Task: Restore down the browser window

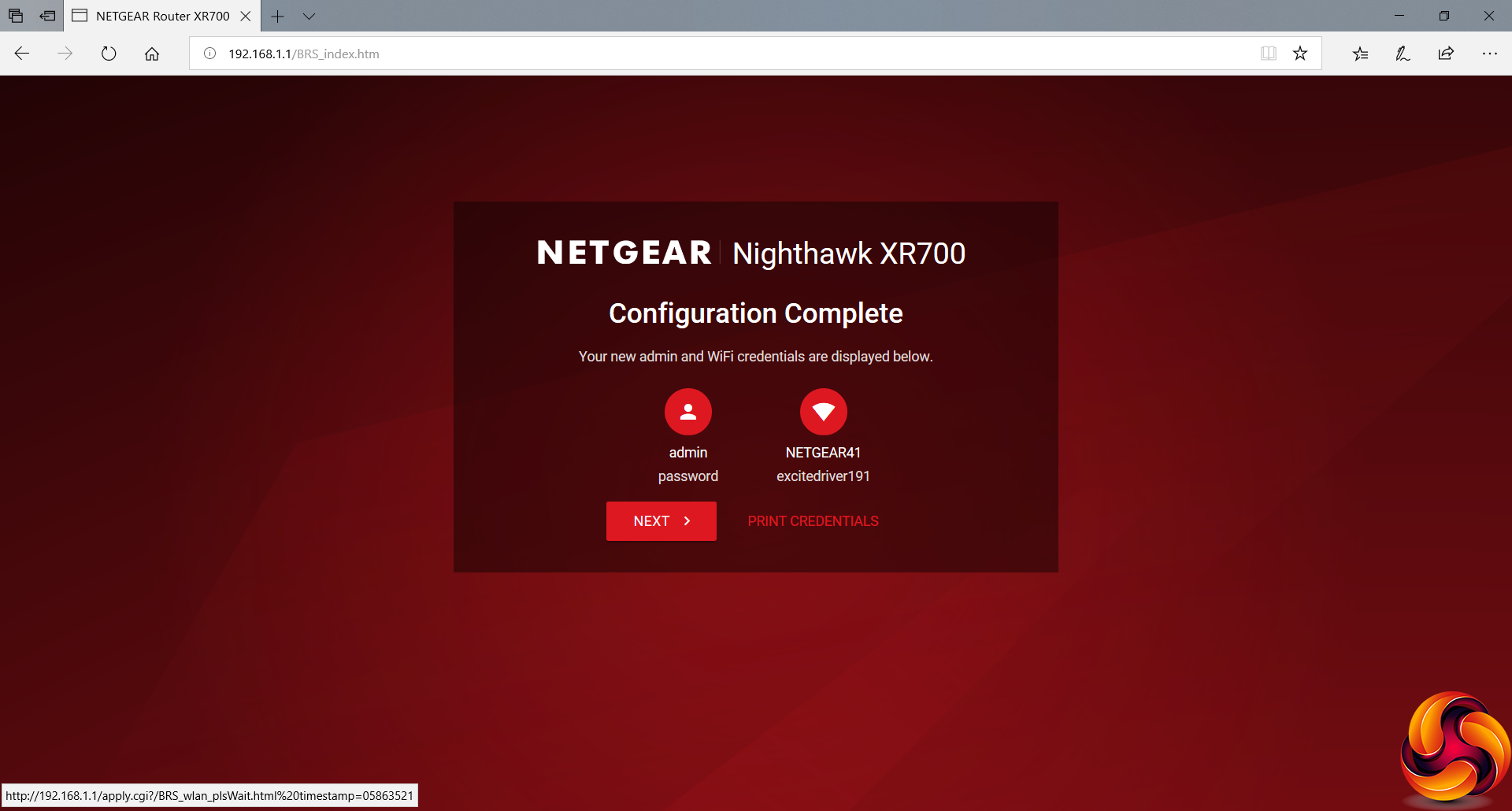Action: coord(1444,16)
